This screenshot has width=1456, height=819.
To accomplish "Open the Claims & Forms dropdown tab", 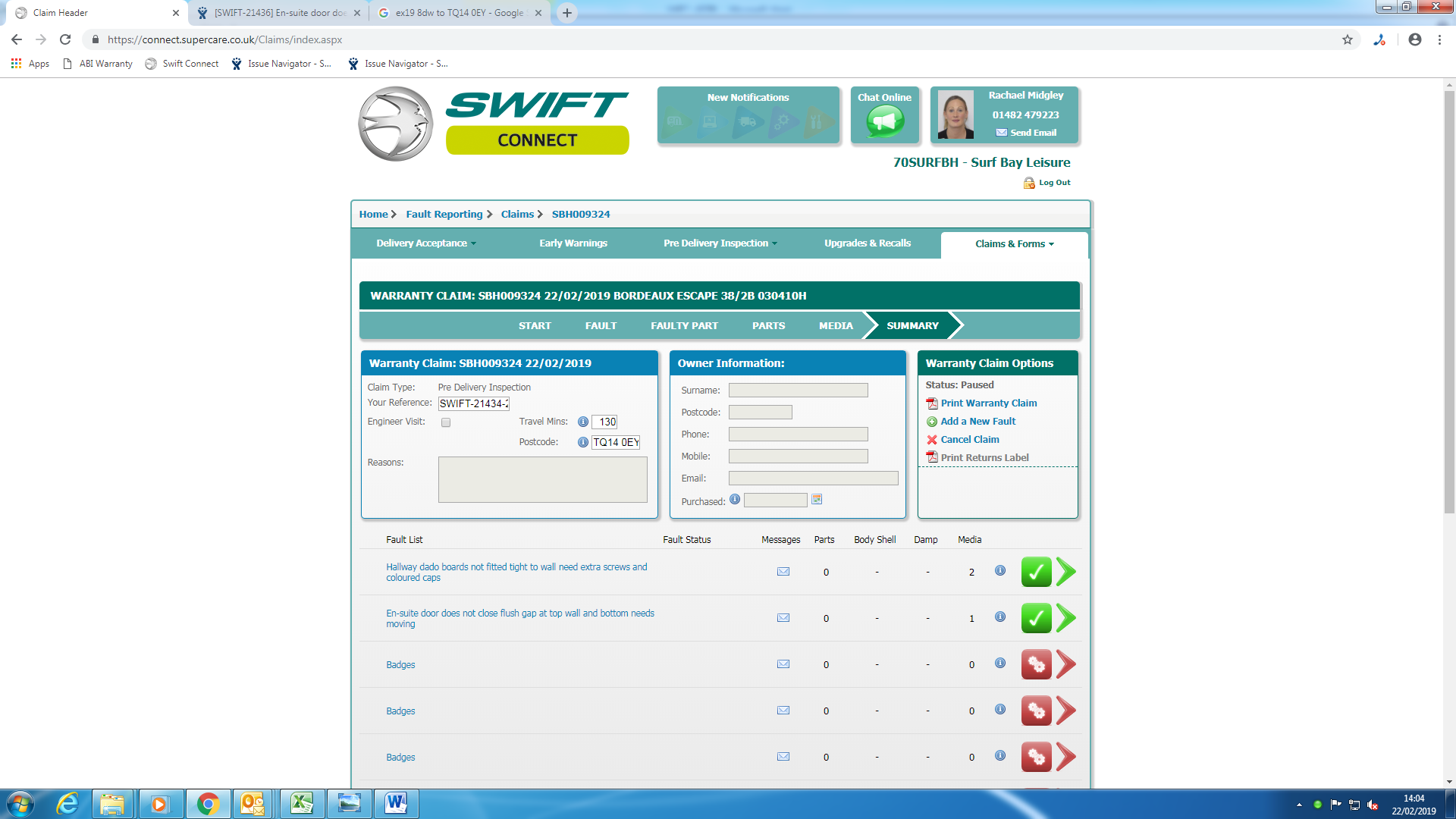I will (x=1014, y=244).
